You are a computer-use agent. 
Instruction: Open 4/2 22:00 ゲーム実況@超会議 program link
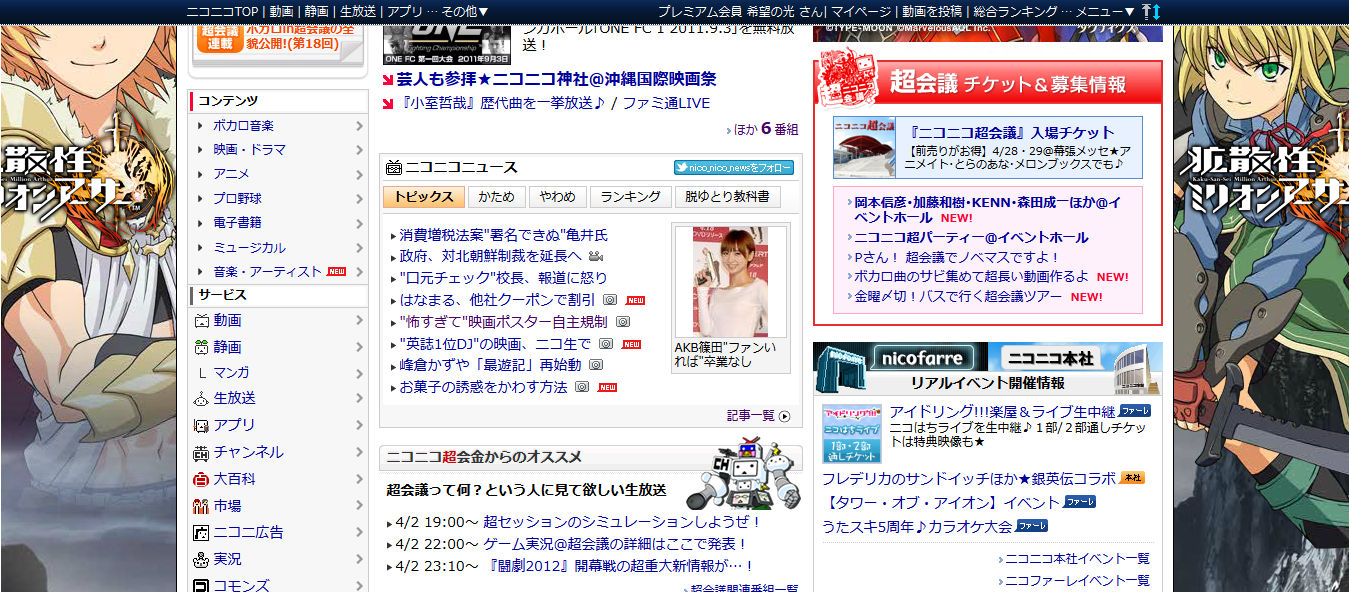click(615, 544)
